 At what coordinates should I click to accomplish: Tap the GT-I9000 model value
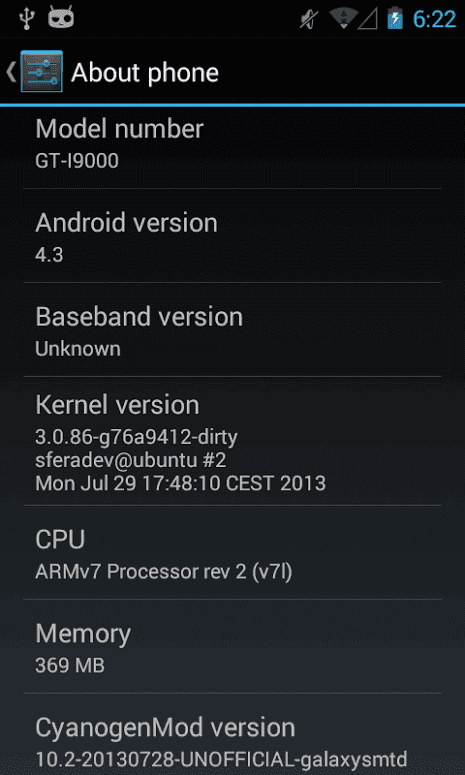[x=77, y=161]
